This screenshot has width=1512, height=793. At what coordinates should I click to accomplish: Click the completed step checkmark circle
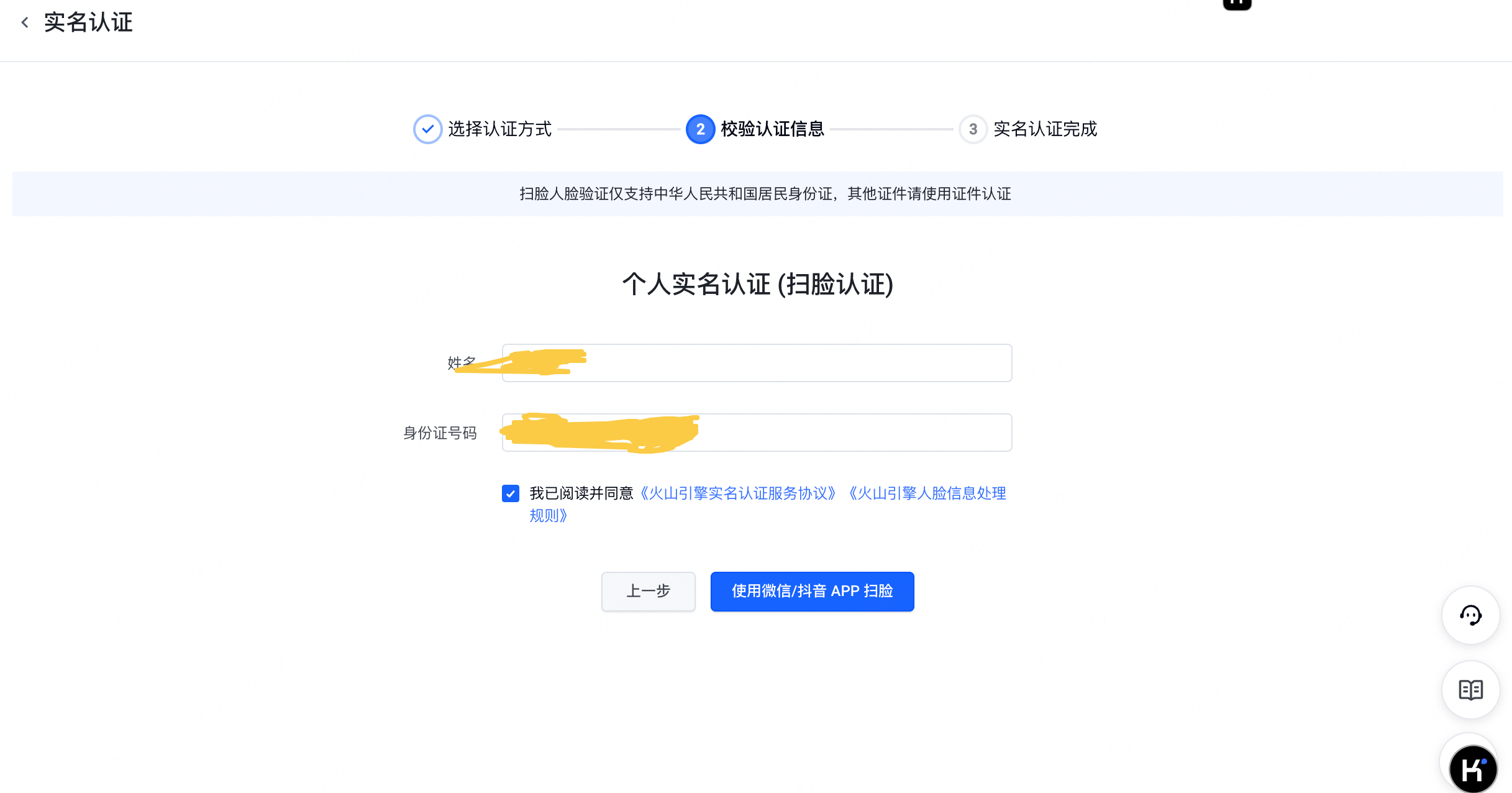click(x=427, y=129)
